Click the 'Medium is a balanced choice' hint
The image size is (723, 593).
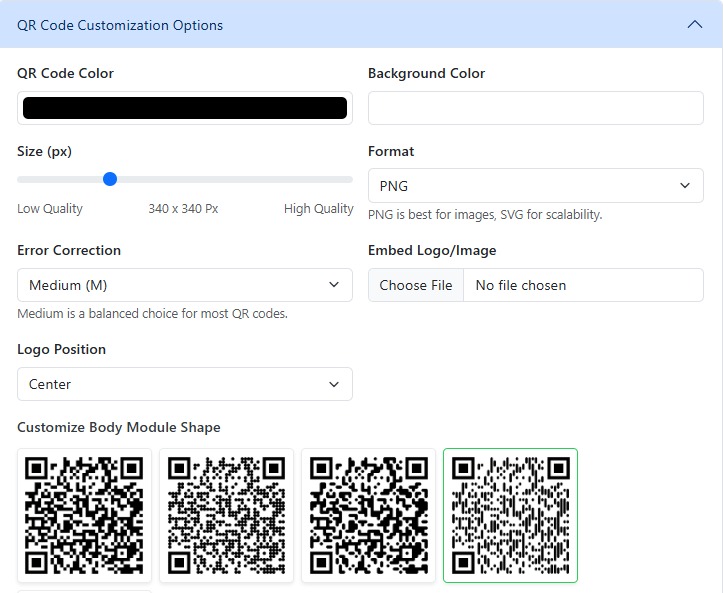152,314
